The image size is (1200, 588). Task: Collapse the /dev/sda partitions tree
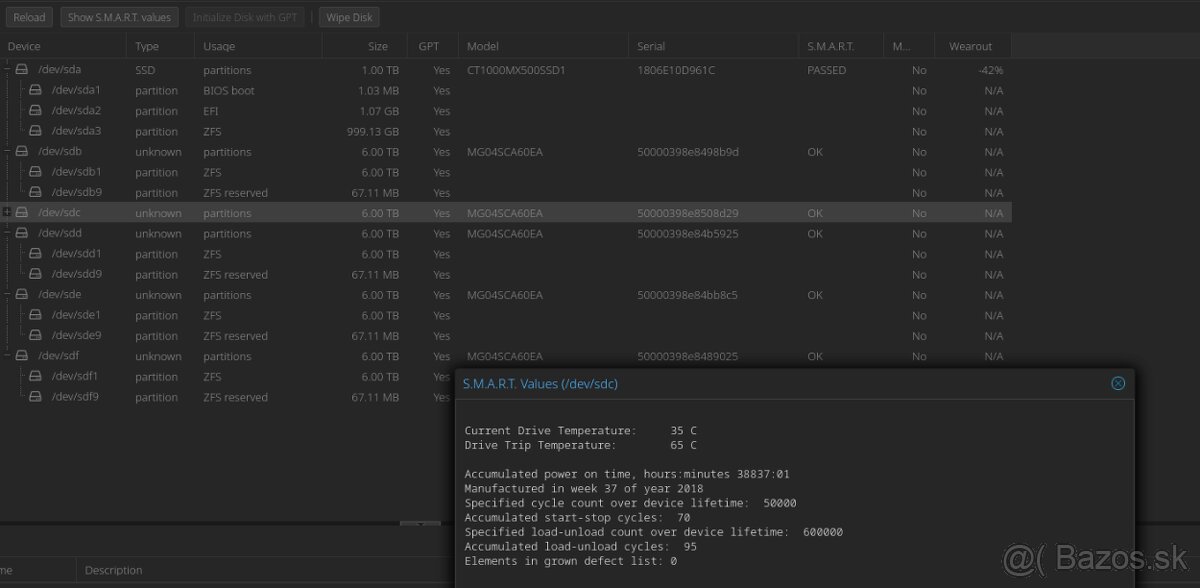click(7, 70)
